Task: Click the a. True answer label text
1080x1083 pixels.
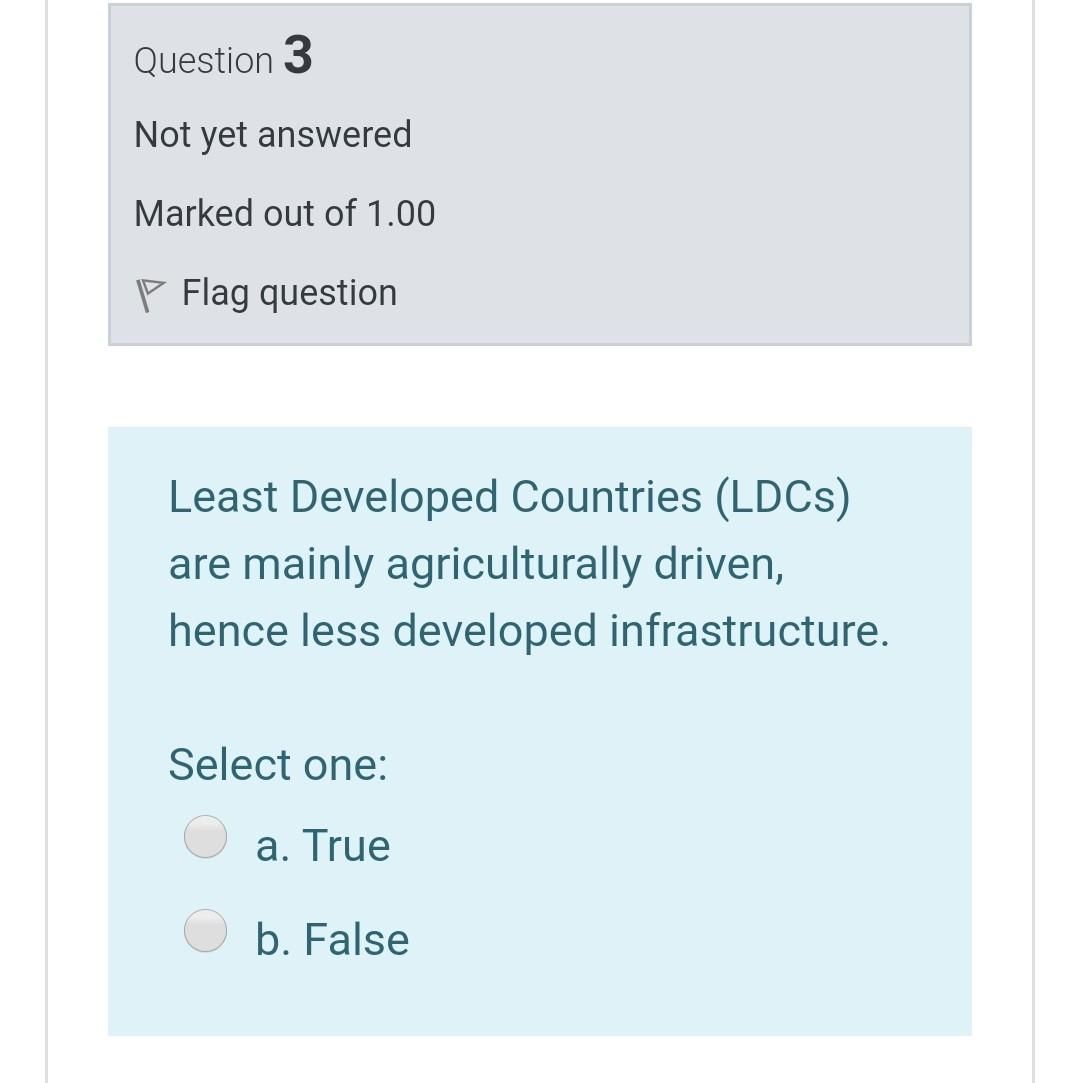Action: 324,845
